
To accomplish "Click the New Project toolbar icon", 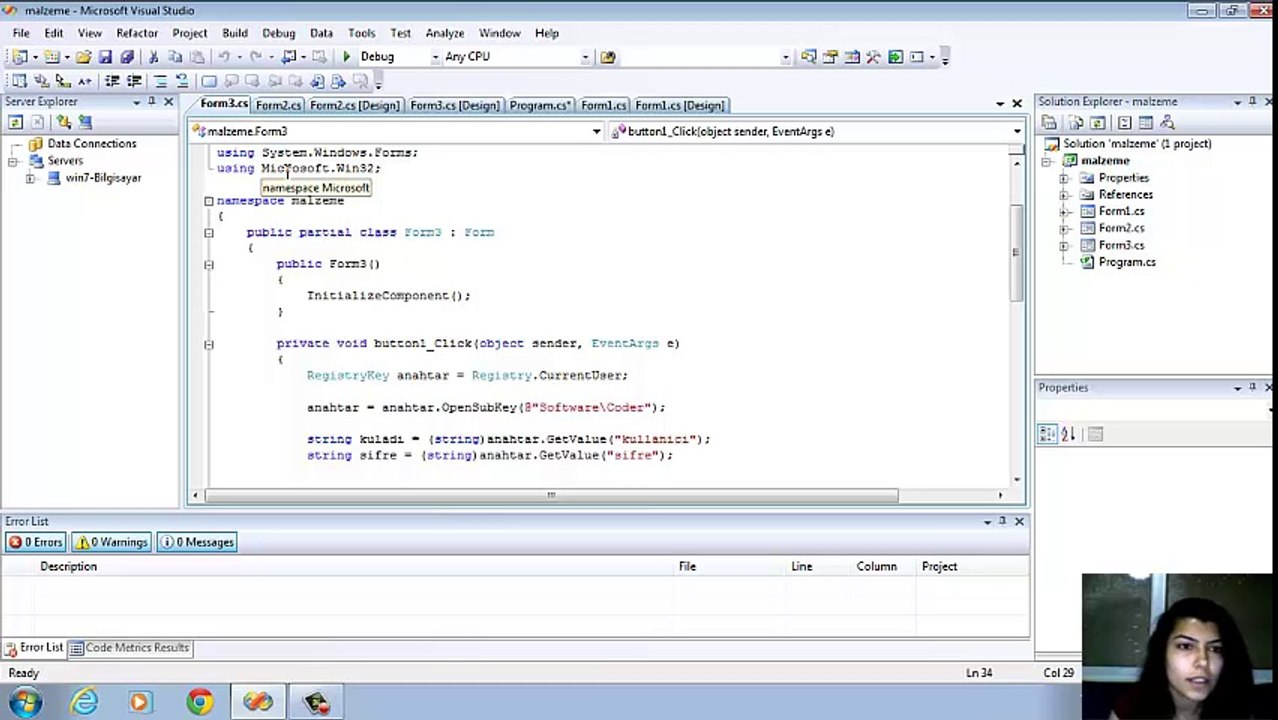I will click(x=20, y=57).
